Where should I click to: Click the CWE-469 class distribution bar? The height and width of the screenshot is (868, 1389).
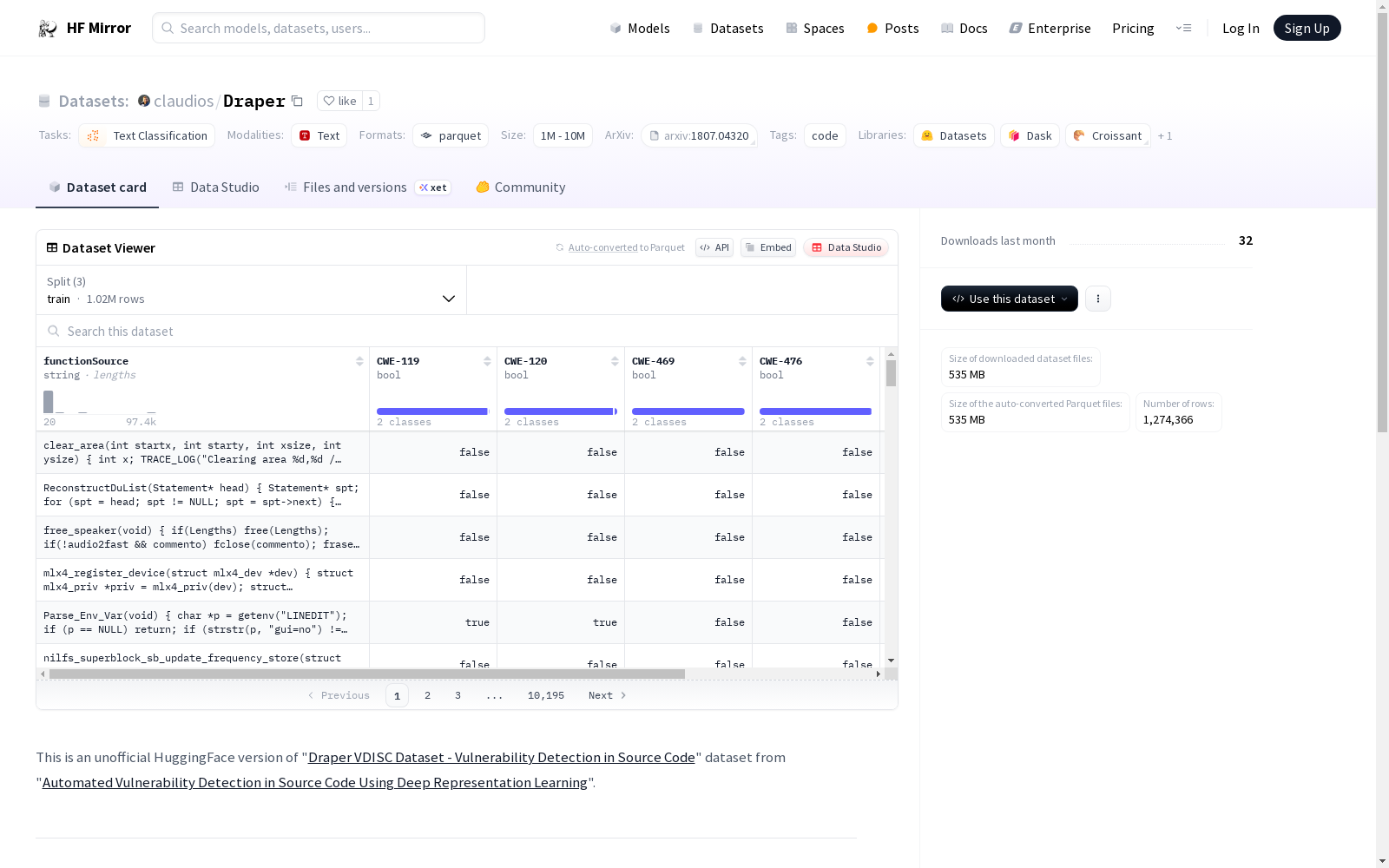tap(688, 411)
